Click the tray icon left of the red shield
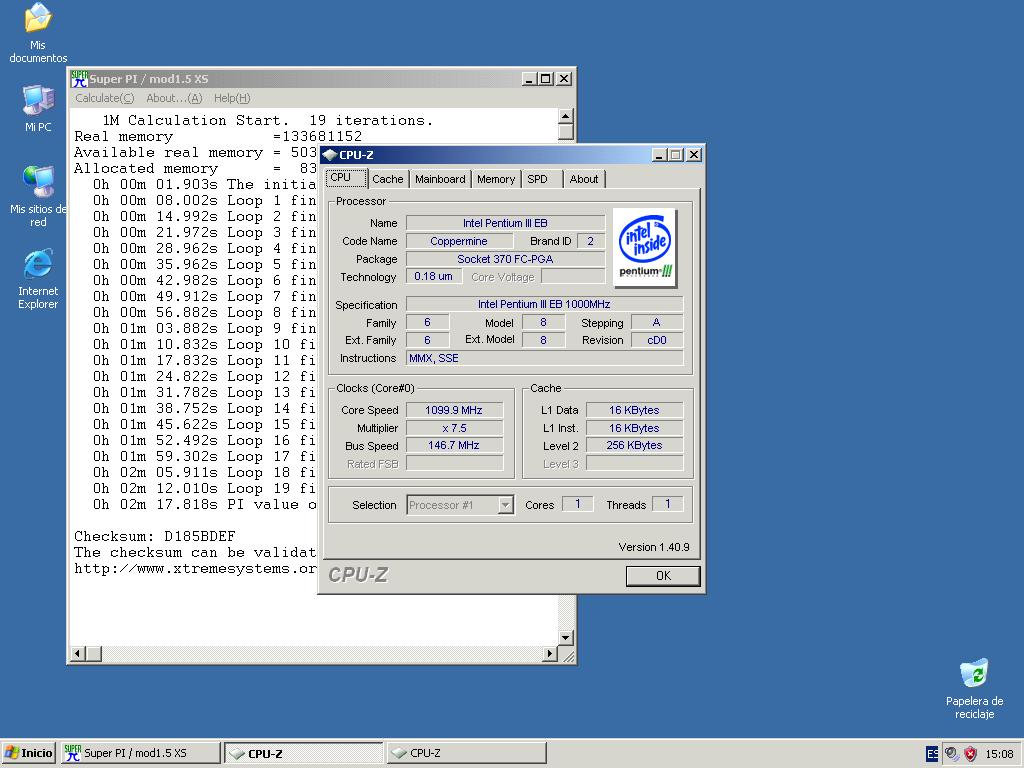This screenshot has height=768, width=1024. click(952, 754)
